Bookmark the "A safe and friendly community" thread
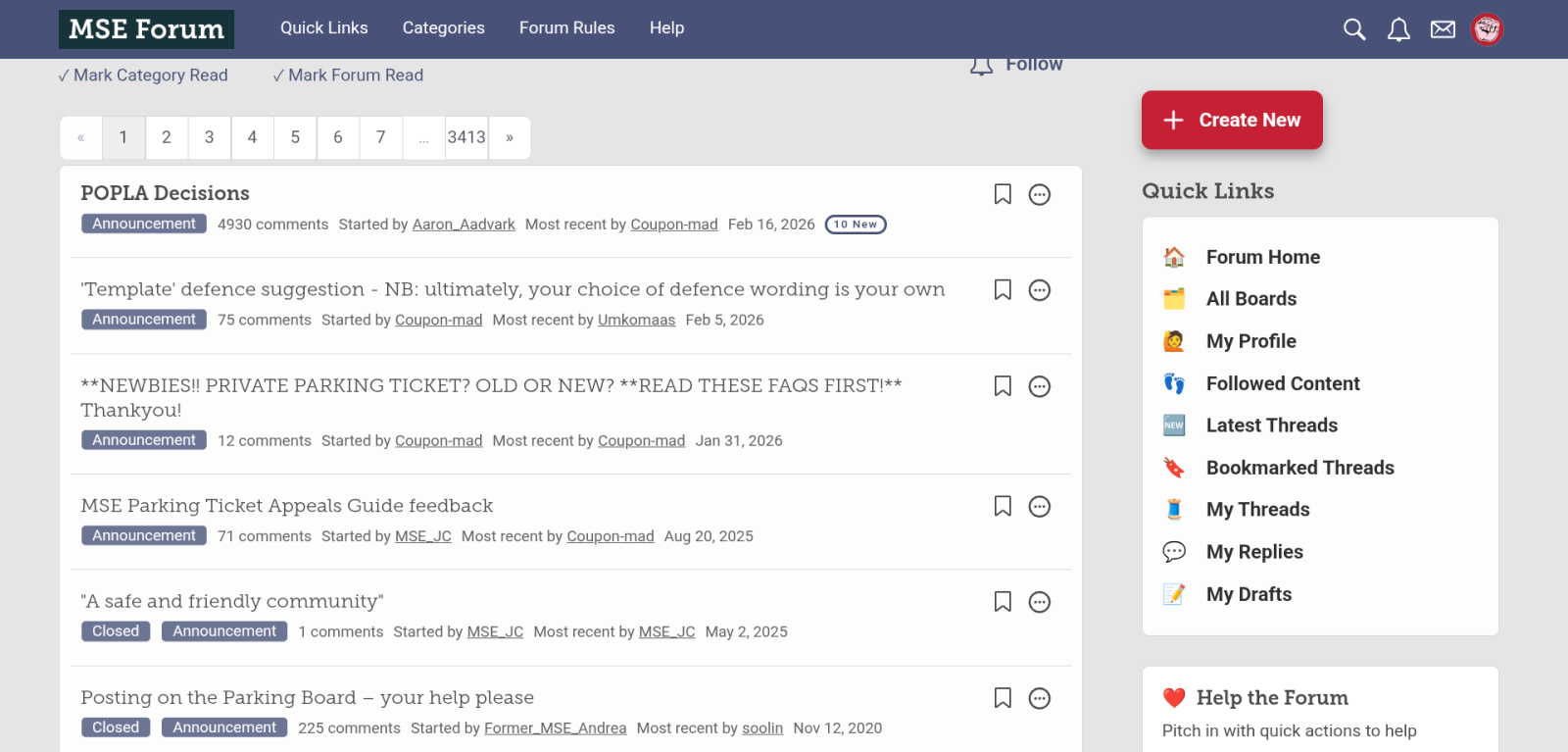Image resolution: width=1568 pixels, height=752 pixels. tap(1003, 602)
